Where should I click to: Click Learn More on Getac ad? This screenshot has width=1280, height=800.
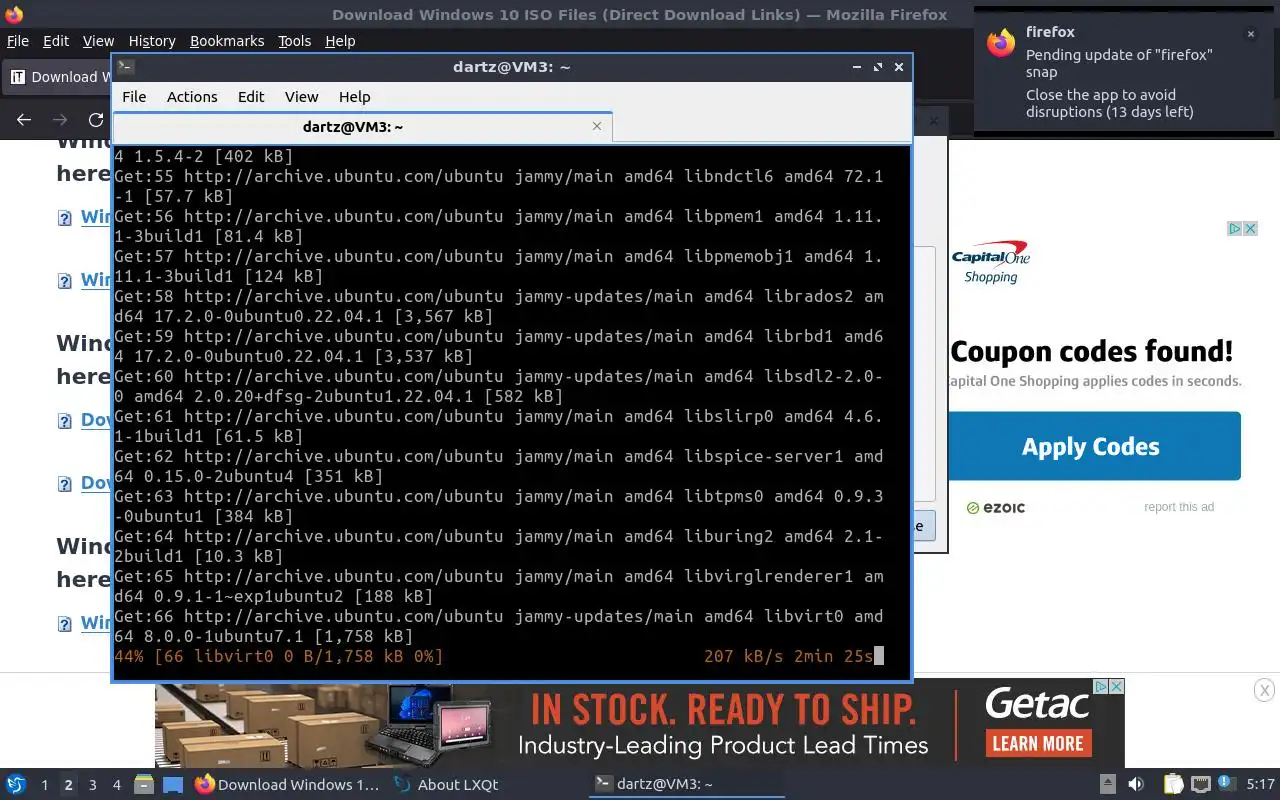click(1037, 743)
